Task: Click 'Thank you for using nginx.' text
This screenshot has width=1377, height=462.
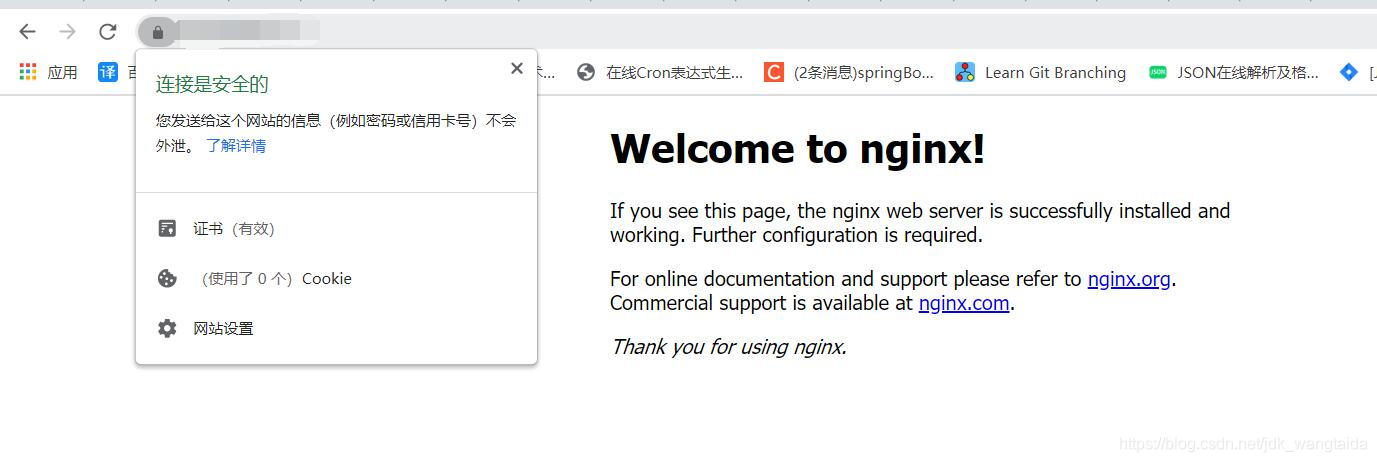Action: click(729, 347)
